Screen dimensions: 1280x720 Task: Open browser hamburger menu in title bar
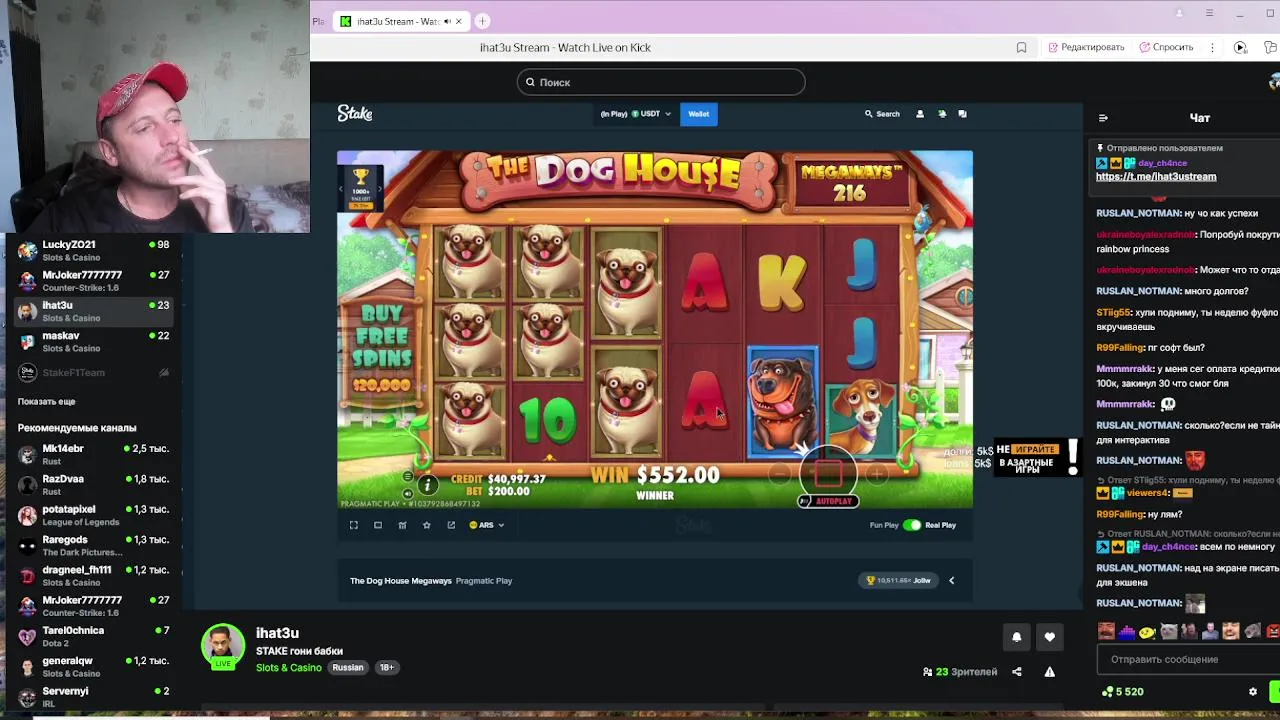pos(1209,13)
